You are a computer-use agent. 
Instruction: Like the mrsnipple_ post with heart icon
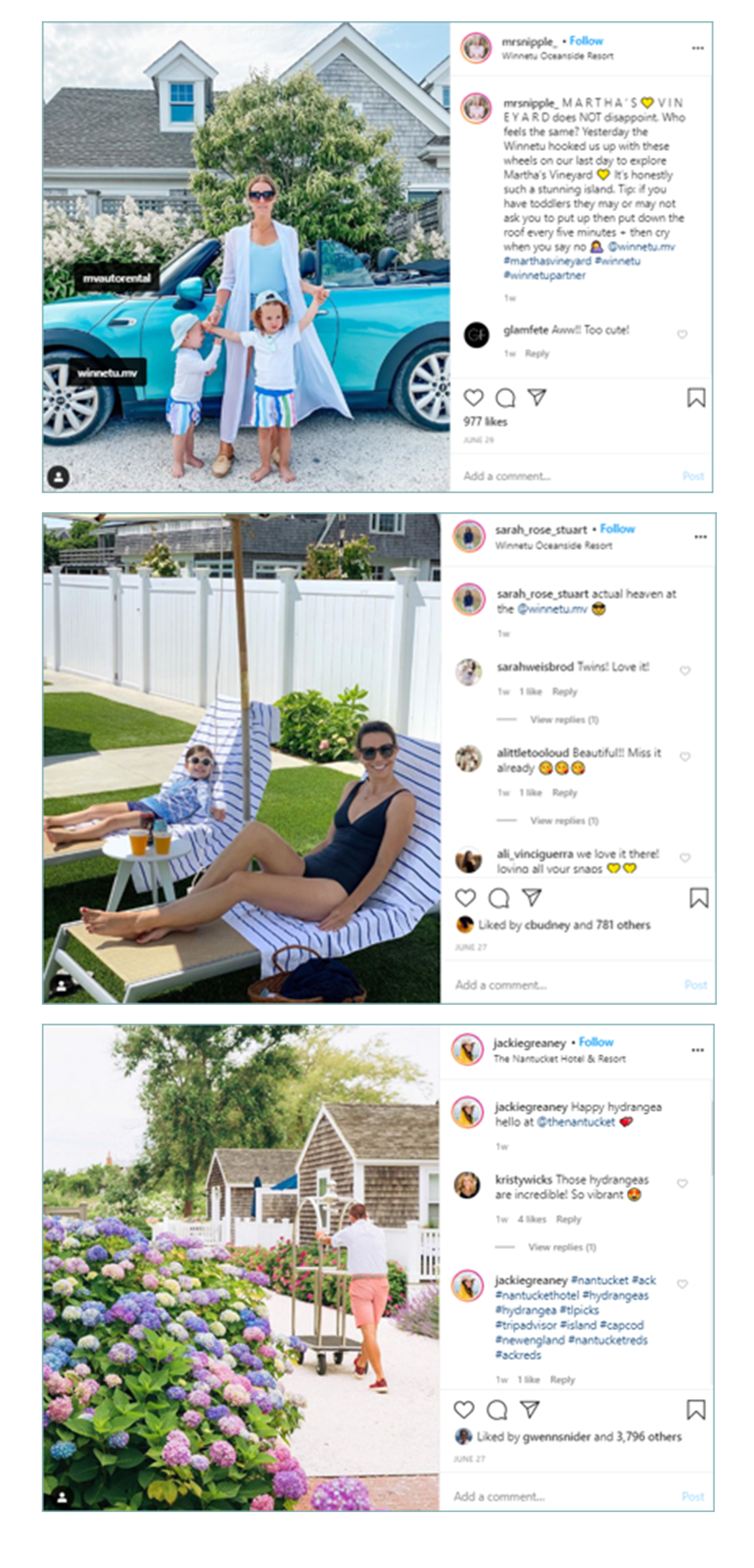[473, 397]
